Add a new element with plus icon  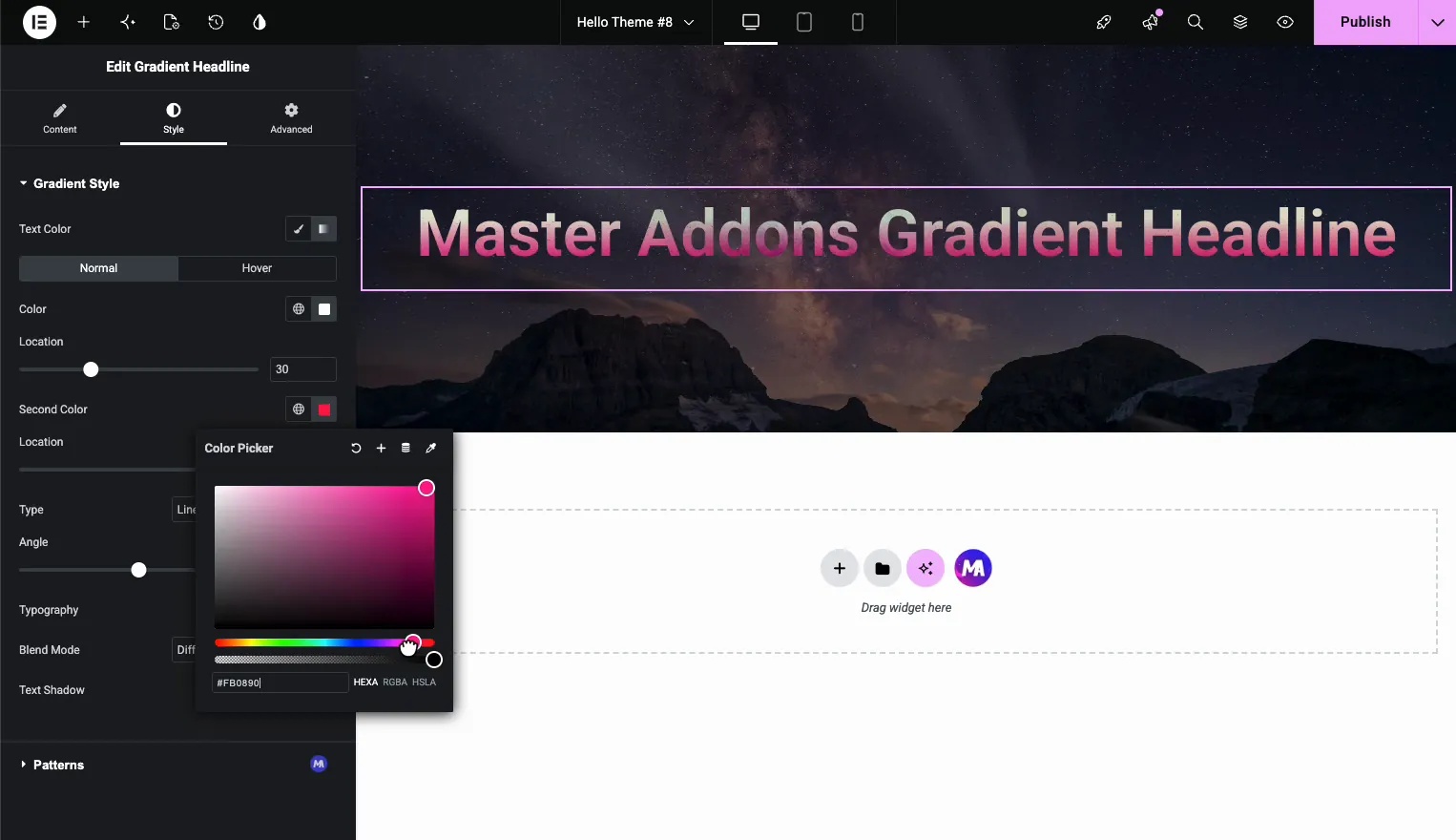[84, 22]
